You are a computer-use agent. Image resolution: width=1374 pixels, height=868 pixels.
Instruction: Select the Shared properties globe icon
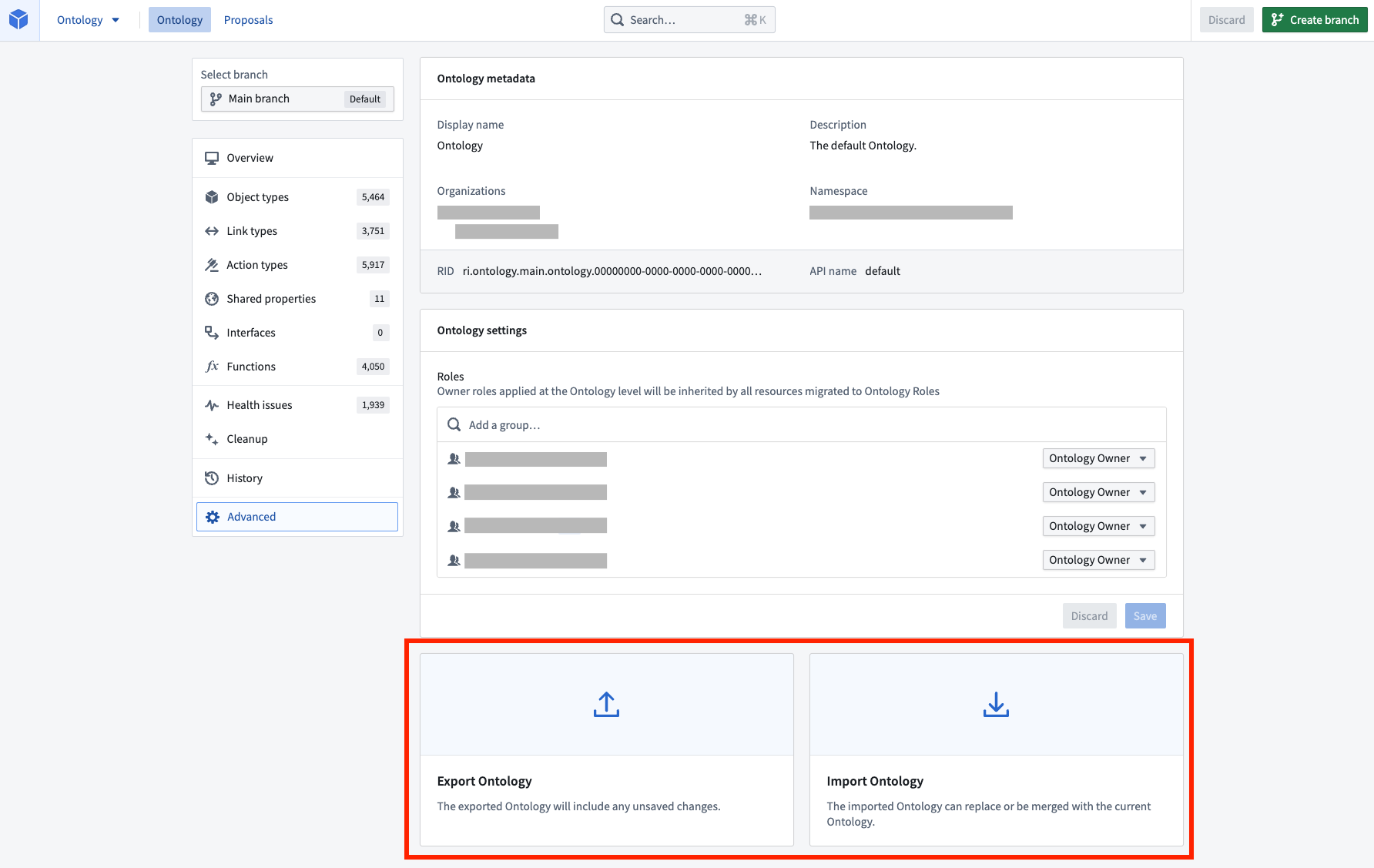[212, 299]
